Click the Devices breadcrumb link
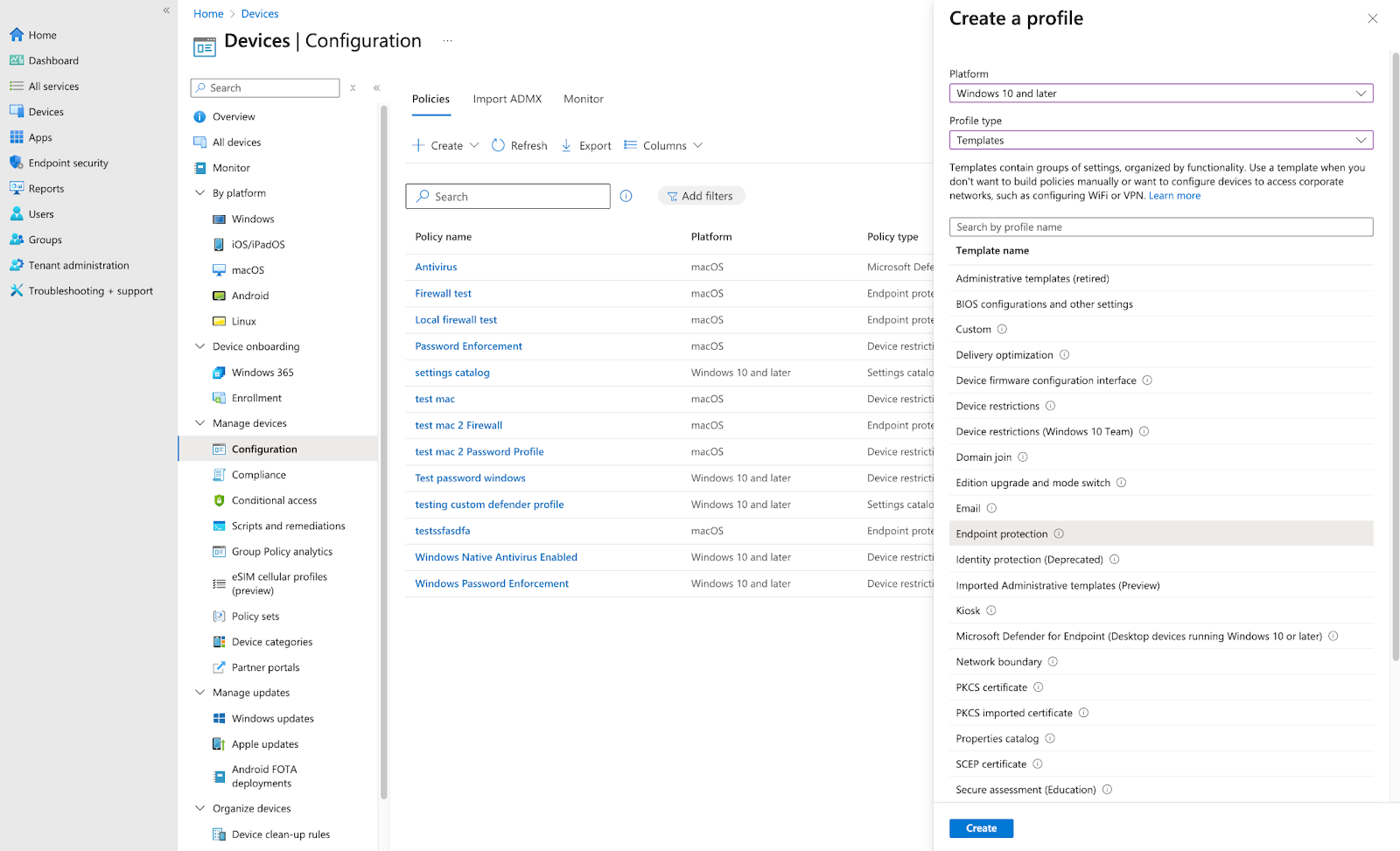 point(260,14)
